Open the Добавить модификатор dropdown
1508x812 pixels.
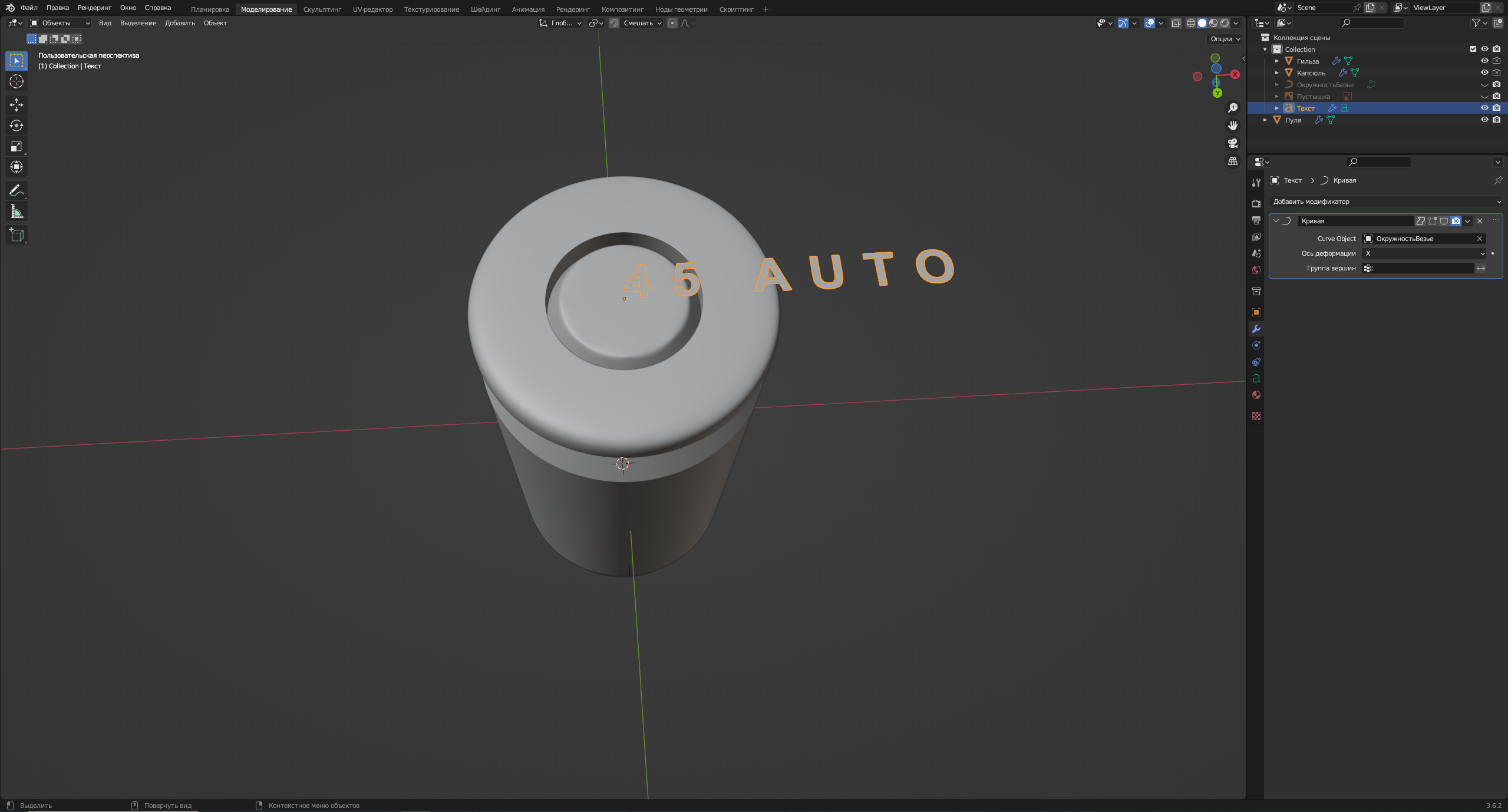(x=1386, y=202)
